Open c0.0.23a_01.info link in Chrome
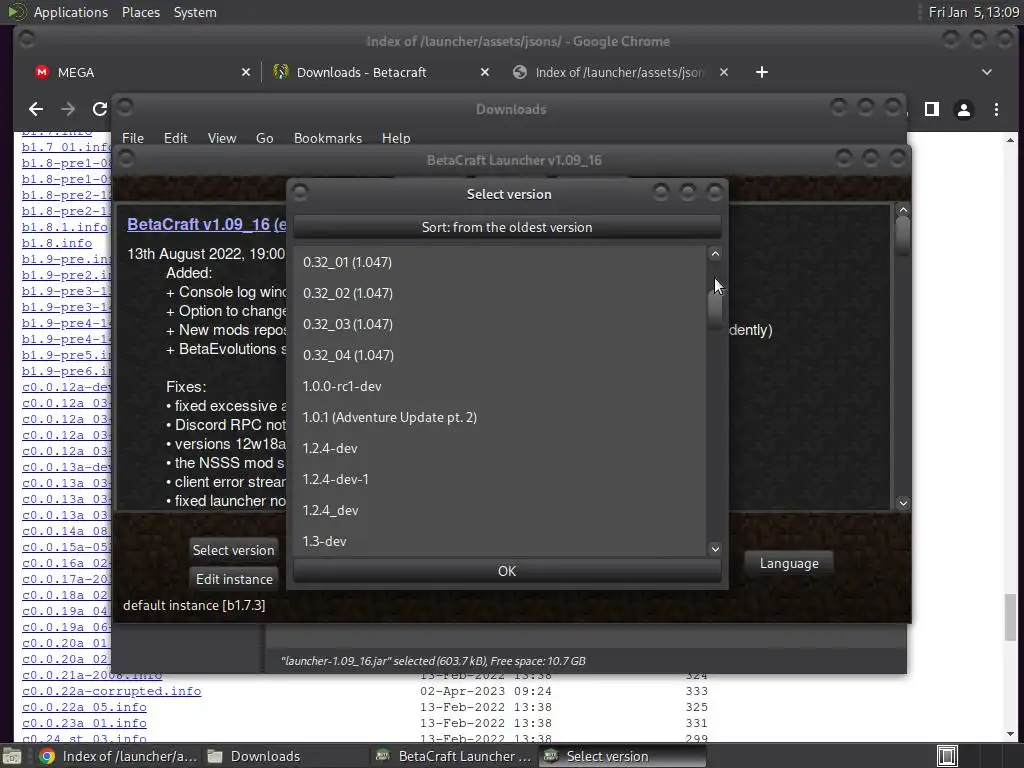This screenshot has height=768, width=1024. pyautogui.click(x=84, y=723)
